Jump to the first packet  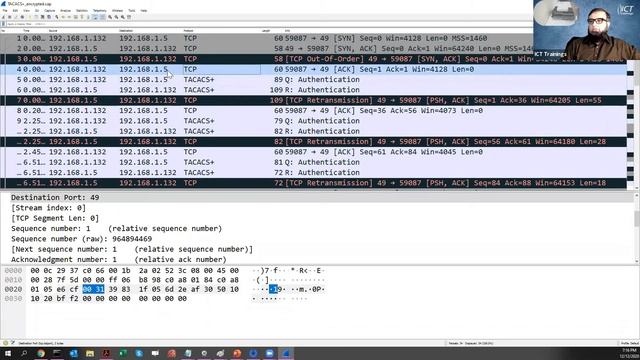click(x=82, y=17)
